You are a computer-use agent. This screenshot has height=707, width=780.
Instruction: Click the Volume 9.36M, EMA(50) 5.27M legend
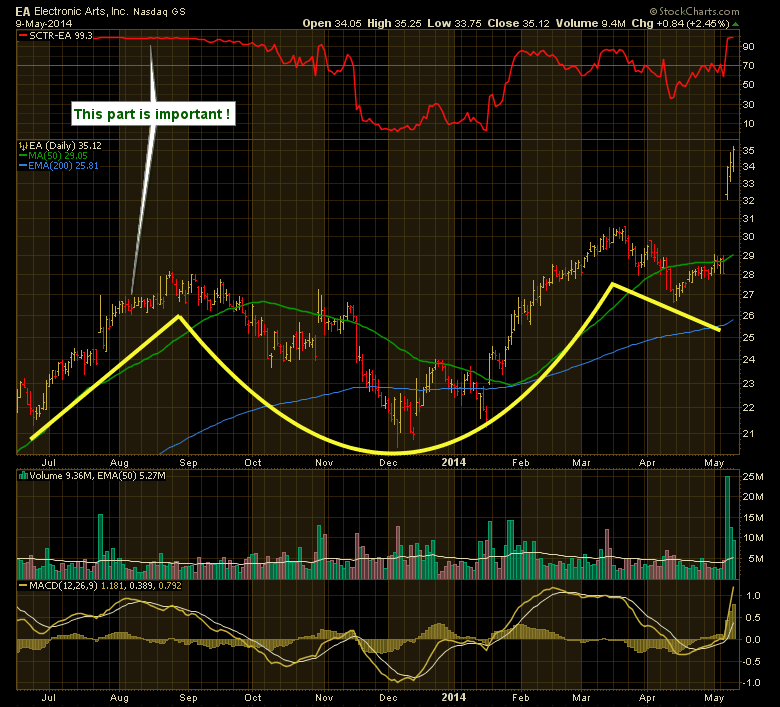pos(98,476)
